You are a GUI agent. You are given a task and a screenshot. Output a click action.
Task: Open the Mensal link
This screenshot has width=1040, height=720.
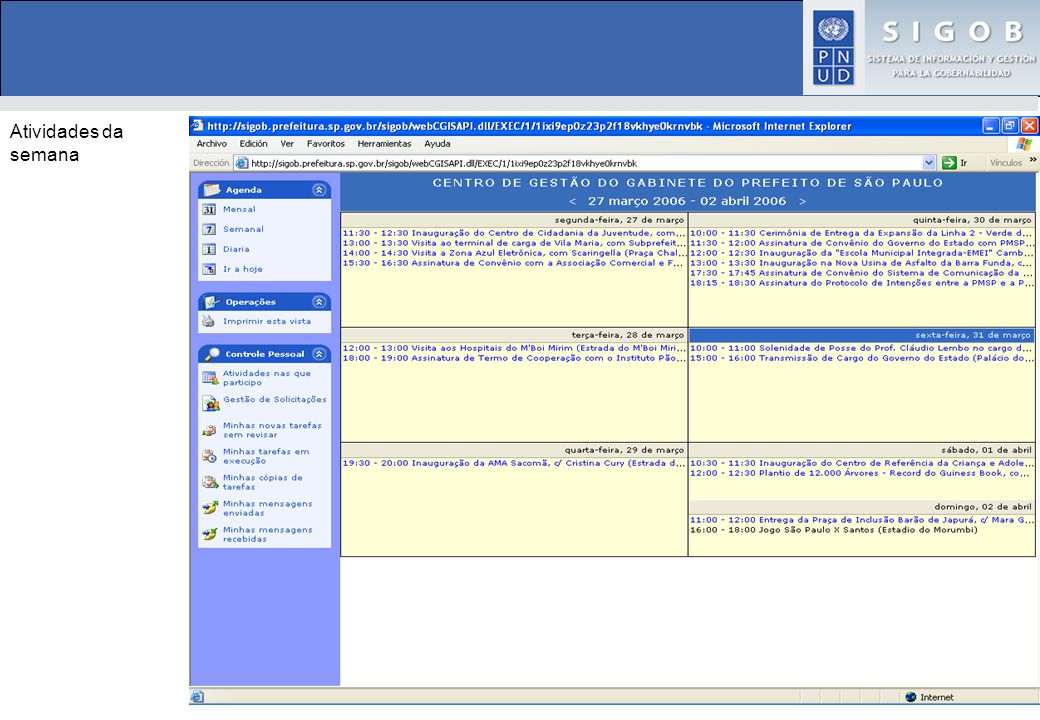pyautogui.click(x=239, y=210)
